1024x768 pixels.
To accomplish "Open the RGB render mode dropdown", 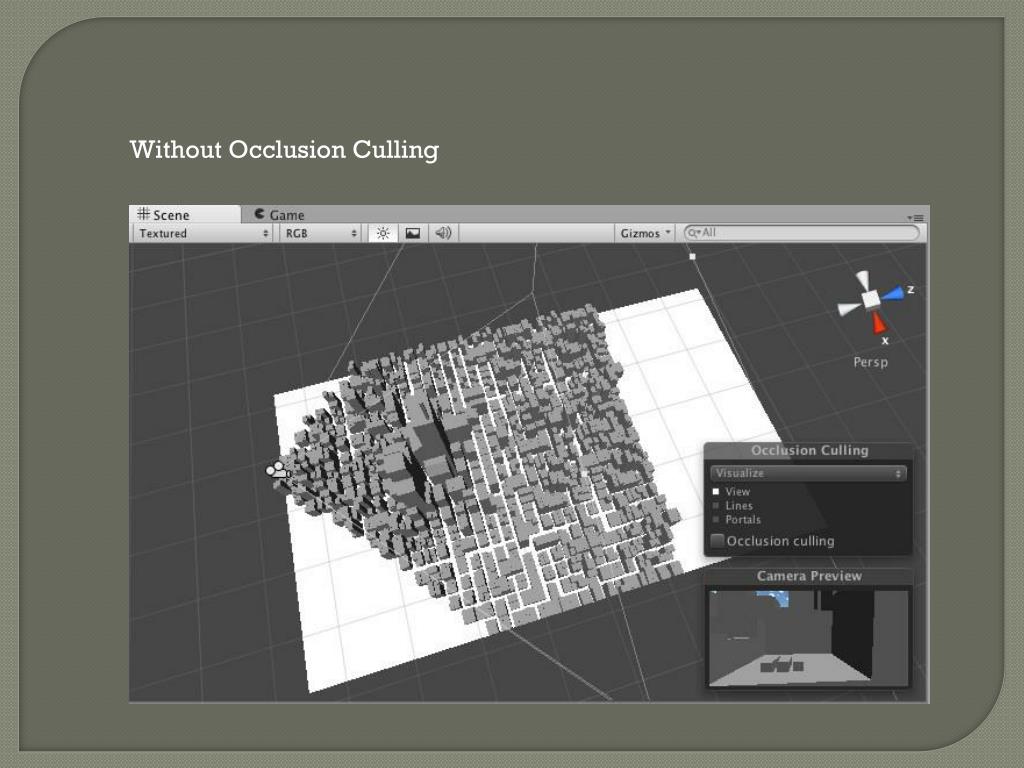I will coord(321,233).
